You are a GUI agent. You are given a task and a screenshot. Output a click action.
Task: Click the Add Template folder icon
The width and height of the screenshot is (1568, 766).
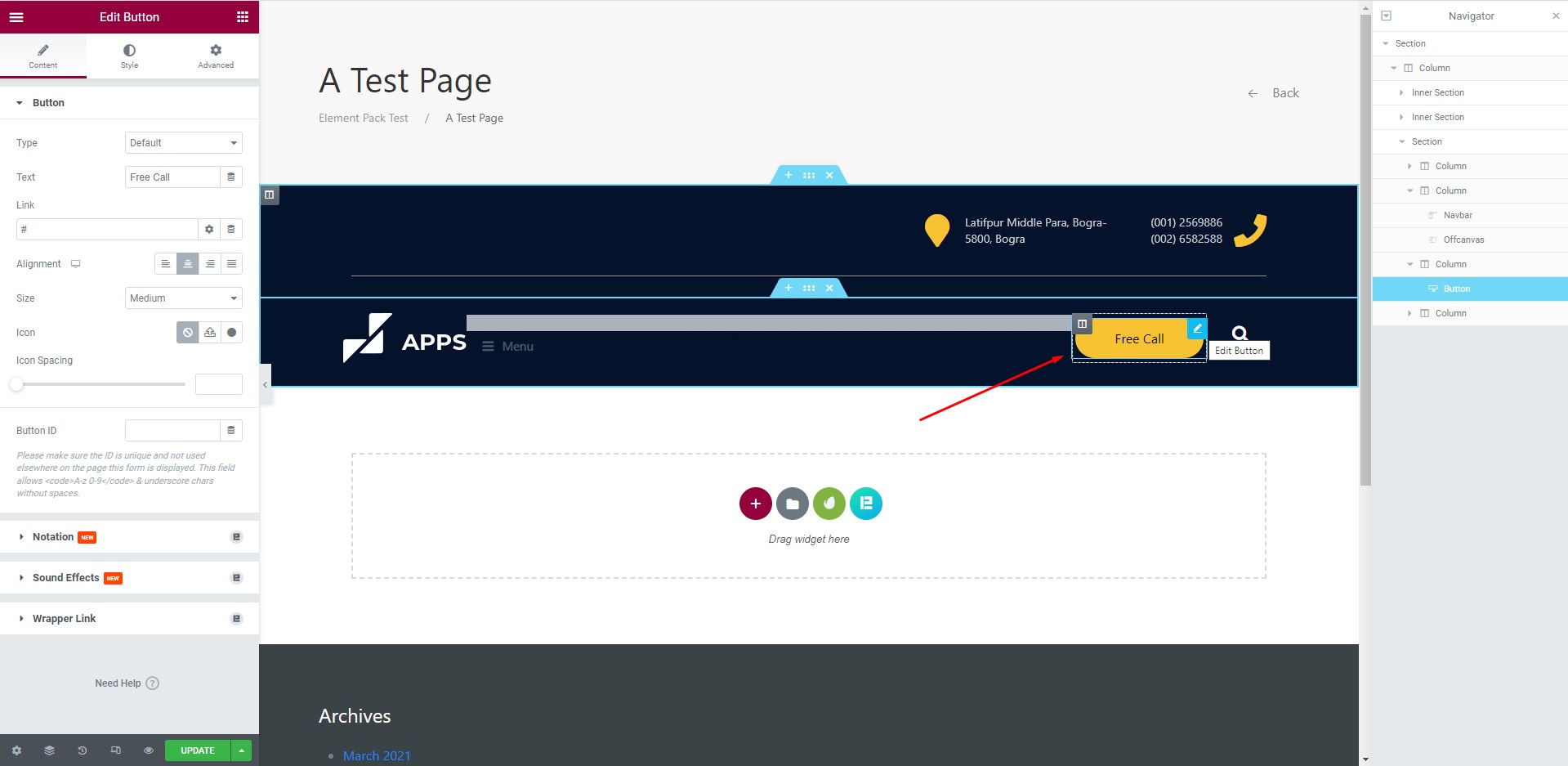tap(792, 504)
